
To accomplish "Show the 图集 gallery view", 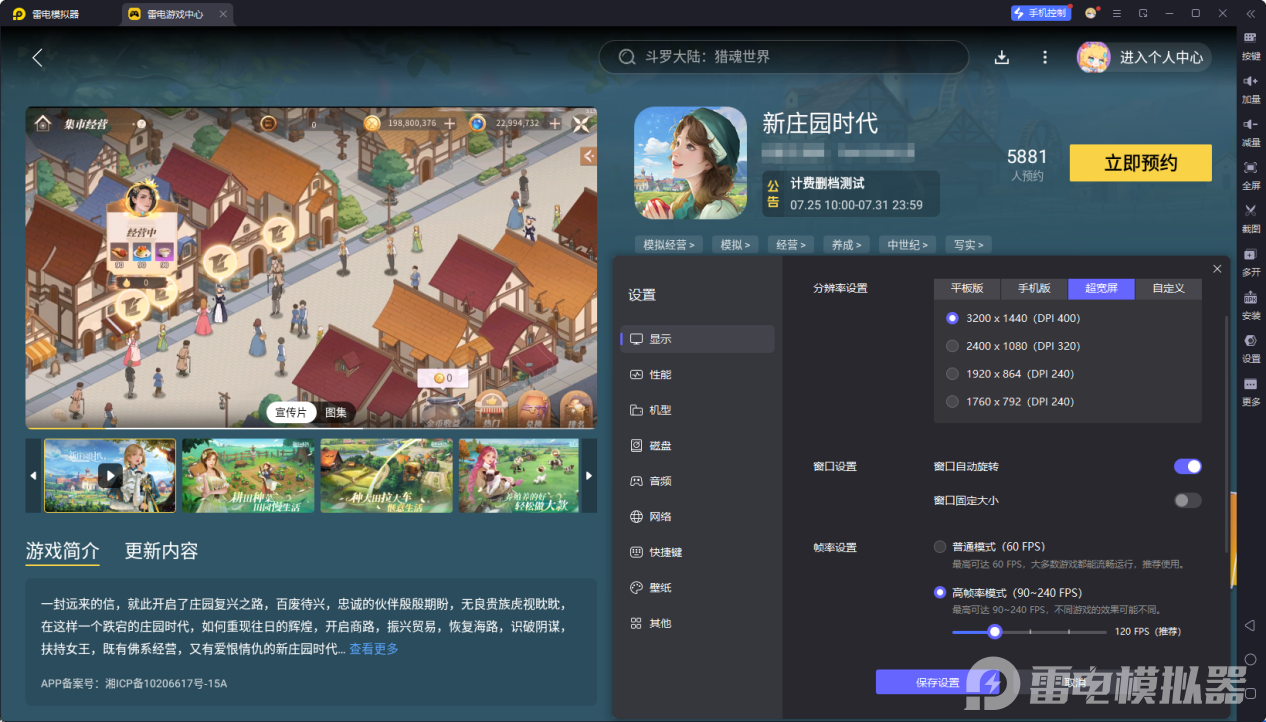I will click(336, 412).
